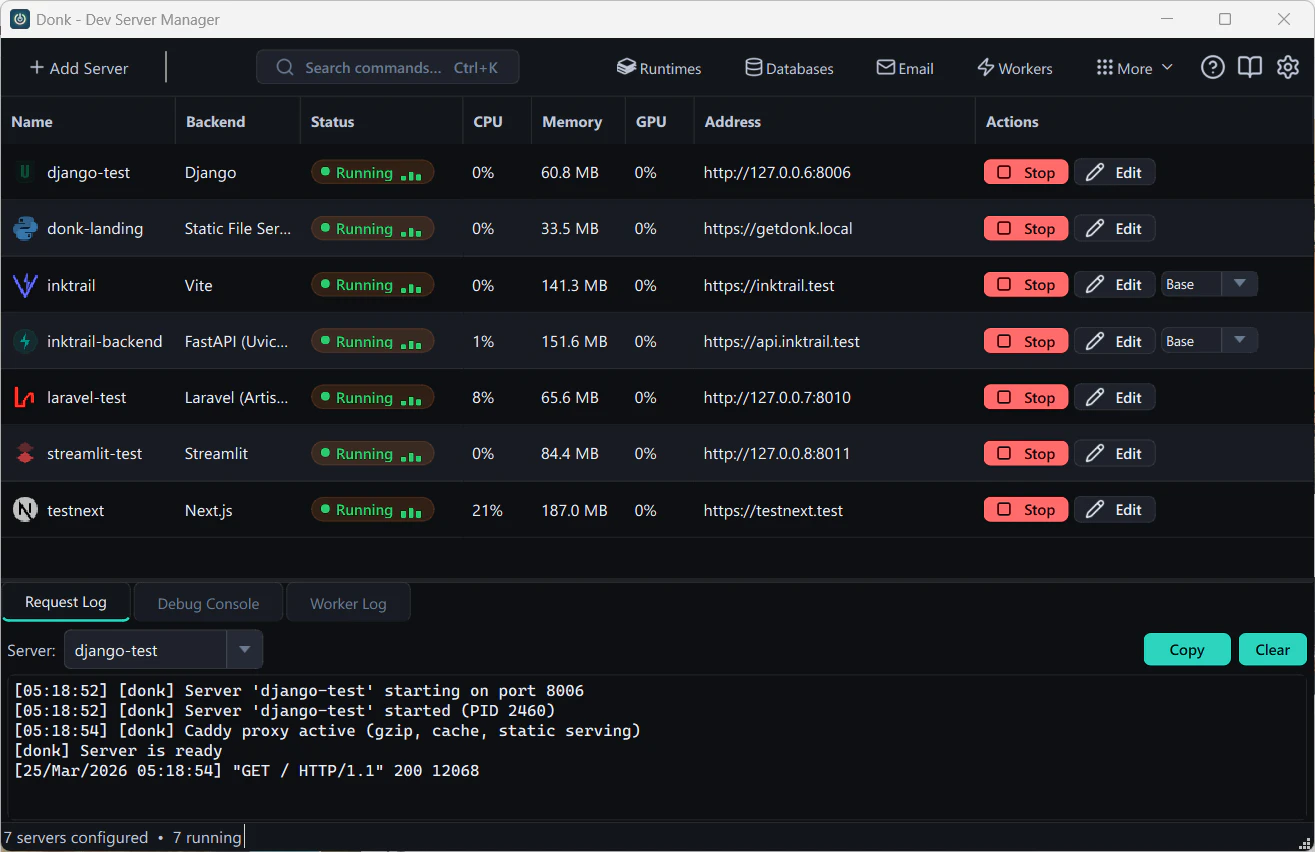1315x852 pixels.
Task: Expand the More menu
Action: [x=1133, y=68]
